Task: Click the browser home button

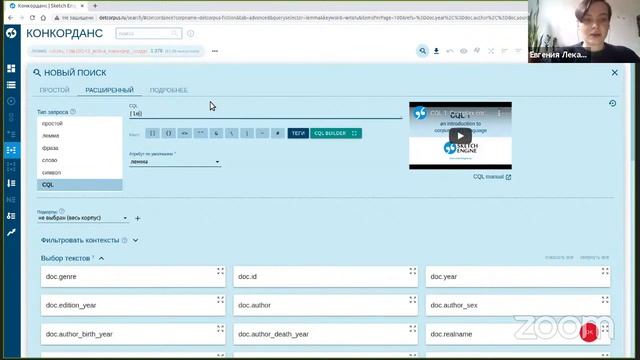Action: [43, 18]
